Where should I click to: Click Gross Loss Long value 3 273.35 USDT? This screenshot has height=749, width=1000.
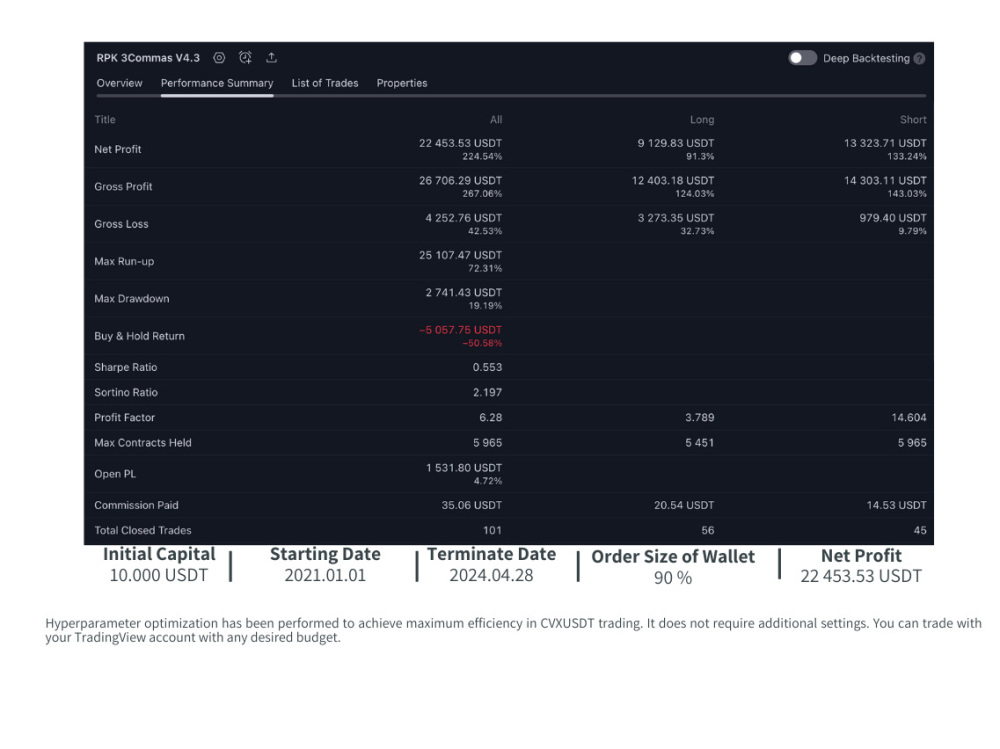676,218
